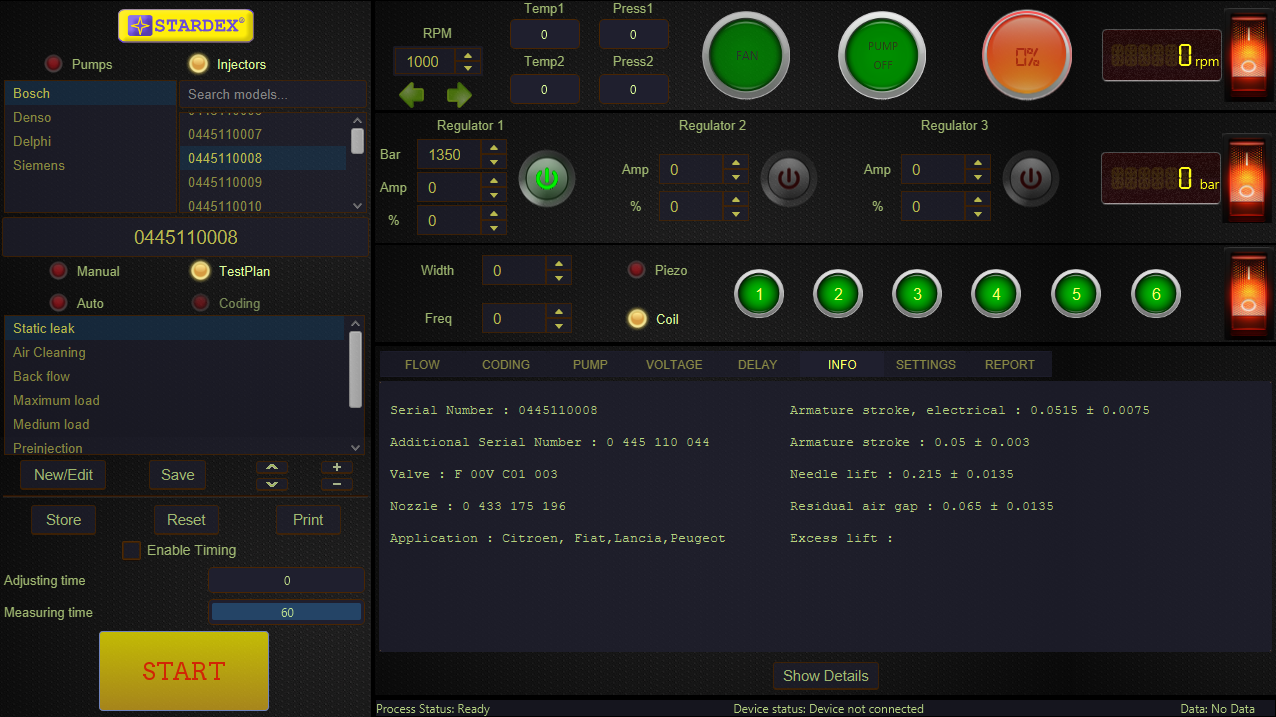The height and width of the screenshot is (717, 1276).
Task: Click the Adjusting time field
Action: (287, 580)
